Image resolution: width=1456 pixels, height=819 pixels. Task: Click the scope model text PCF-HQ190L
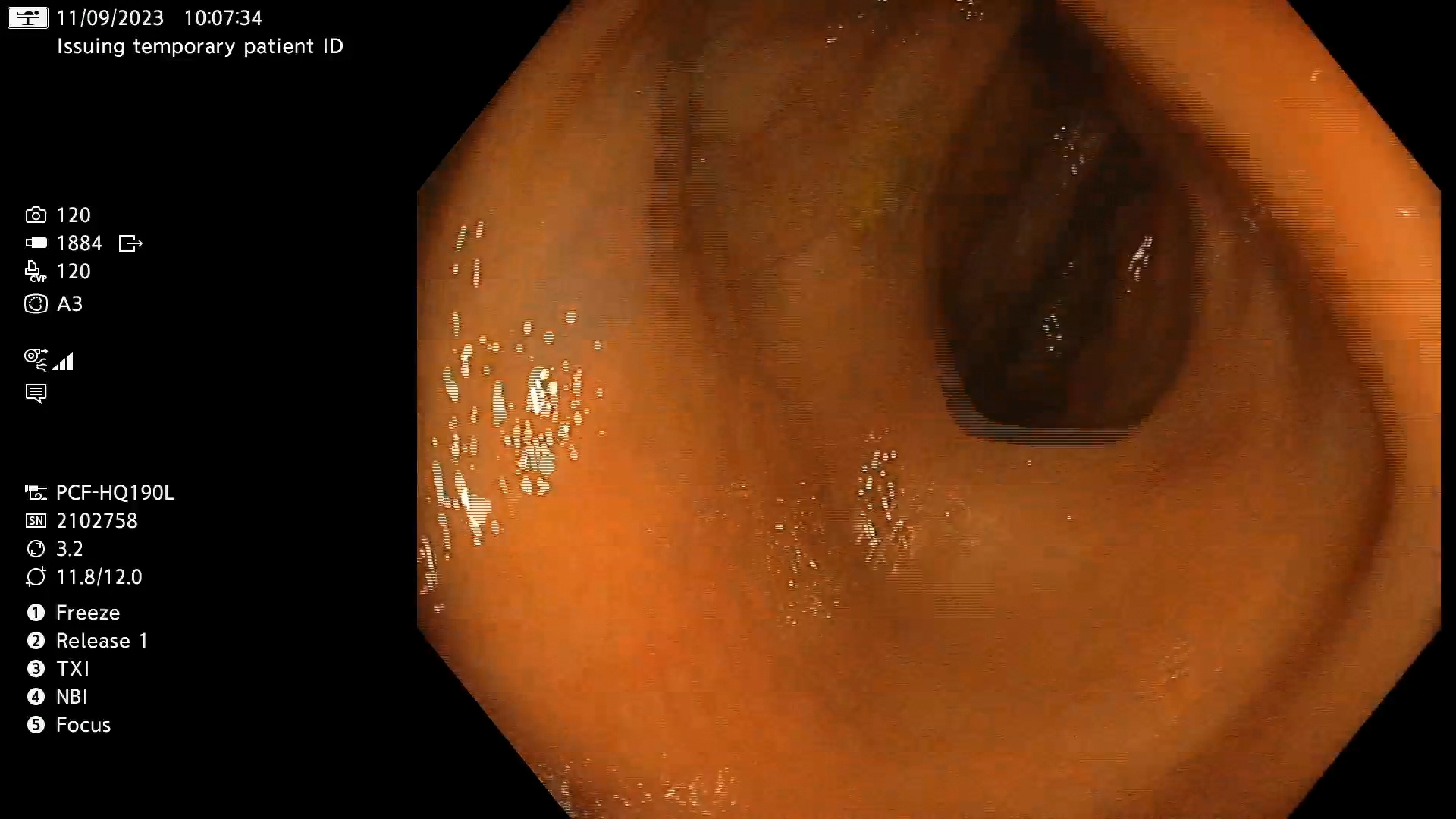click(115, 493)
